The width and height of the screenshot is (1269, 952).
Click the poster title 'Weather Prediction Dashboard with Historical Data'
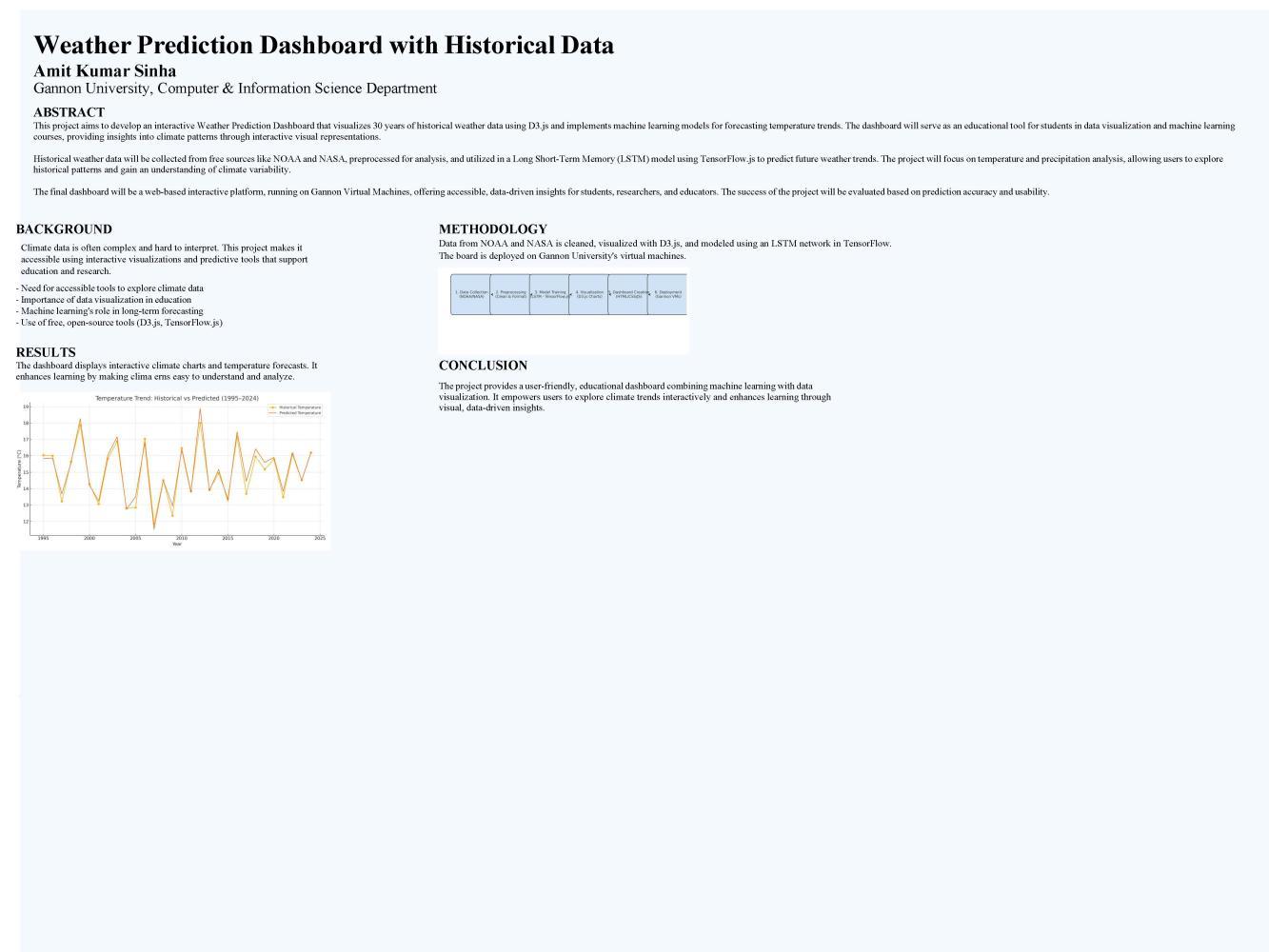(x=324, y=45)
